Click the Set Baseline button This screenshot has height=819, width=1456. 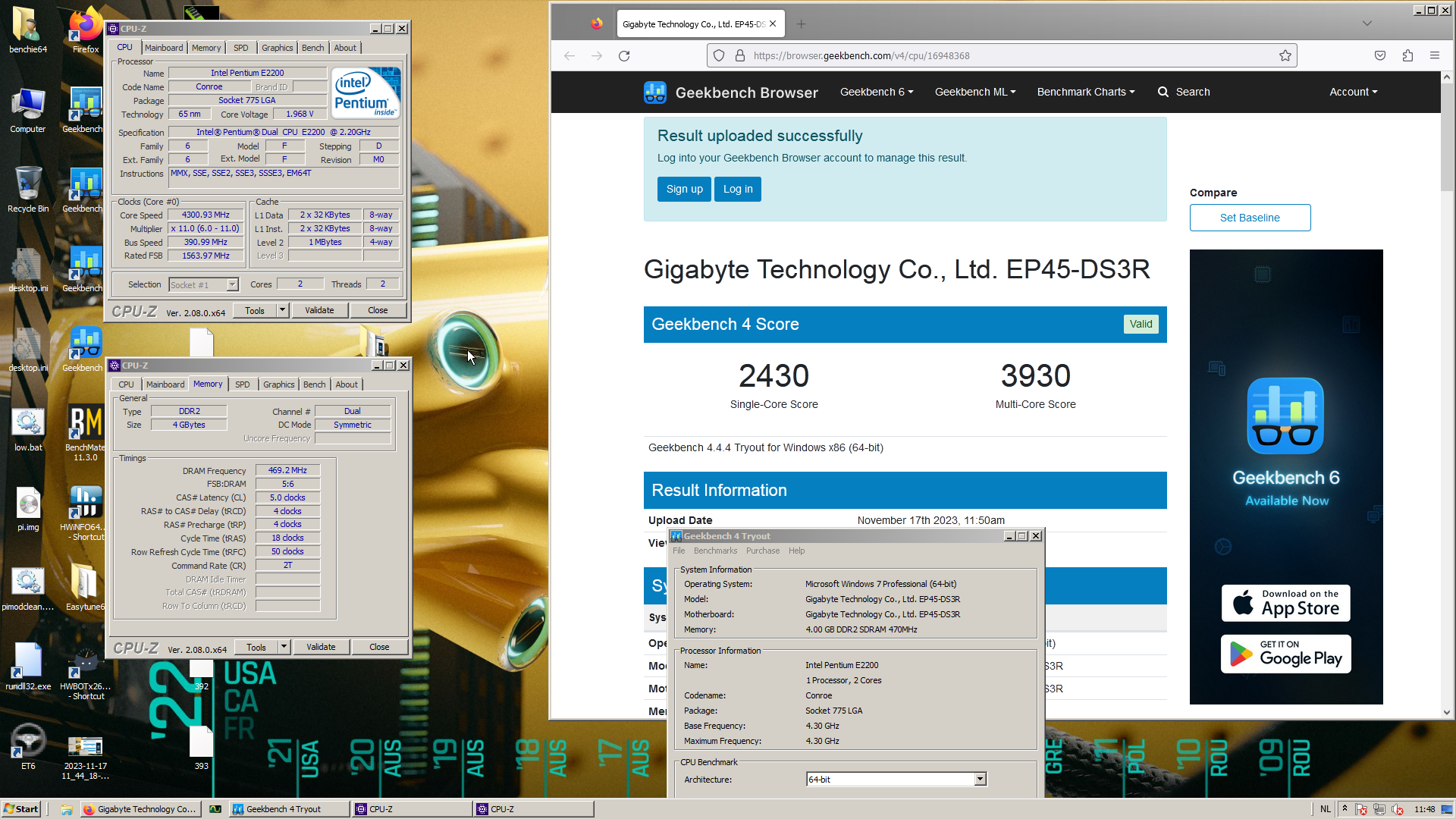tap(1250, 218)
